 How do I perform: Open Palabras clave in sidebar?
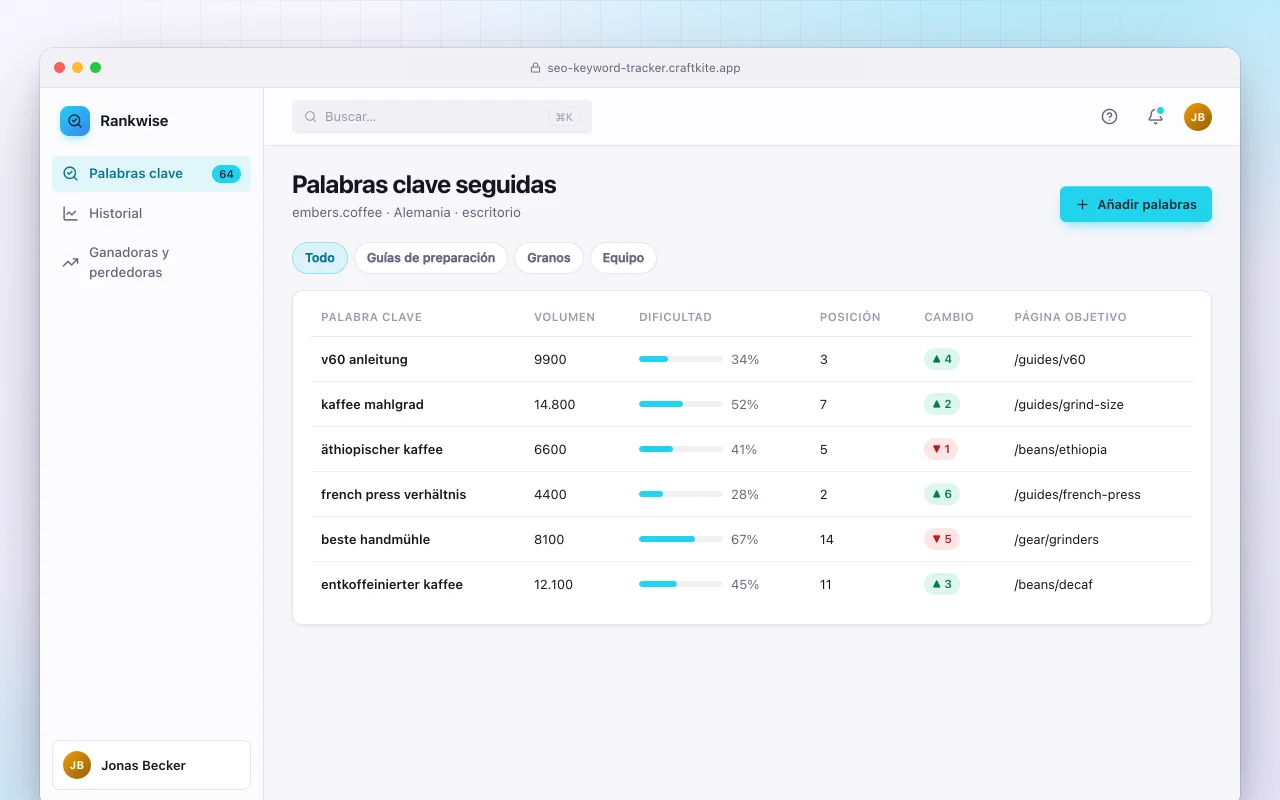pos(151,174)
